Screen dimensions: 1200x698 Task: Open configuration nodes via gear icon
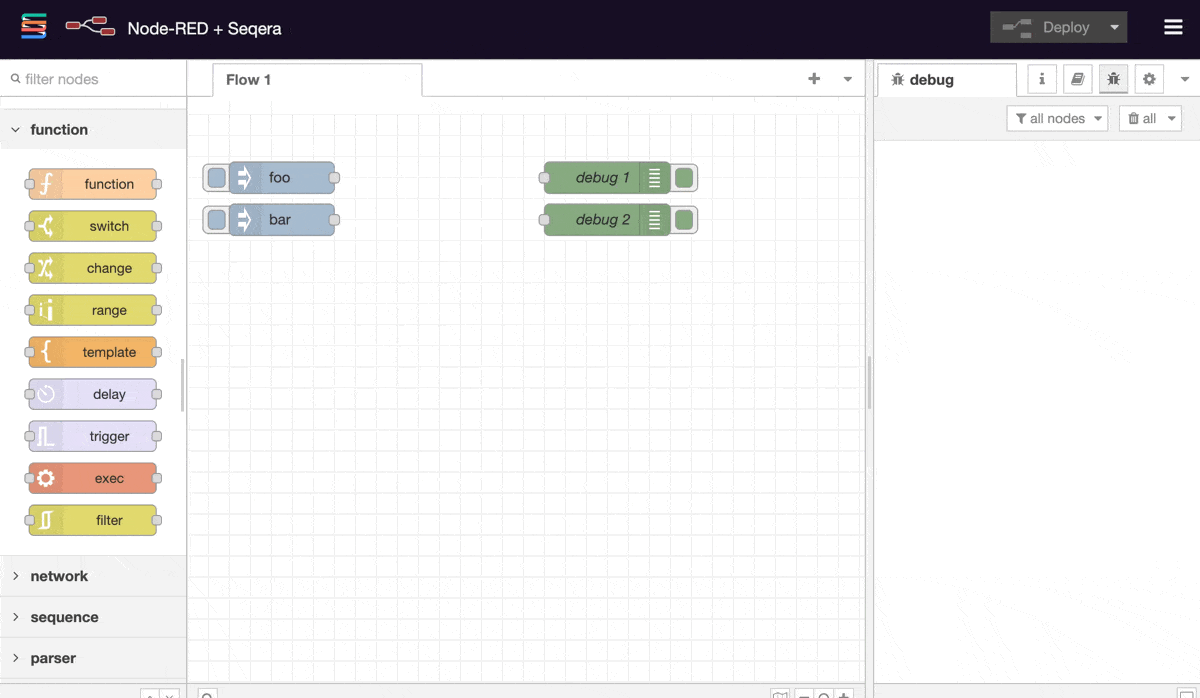pos(1148,79)
